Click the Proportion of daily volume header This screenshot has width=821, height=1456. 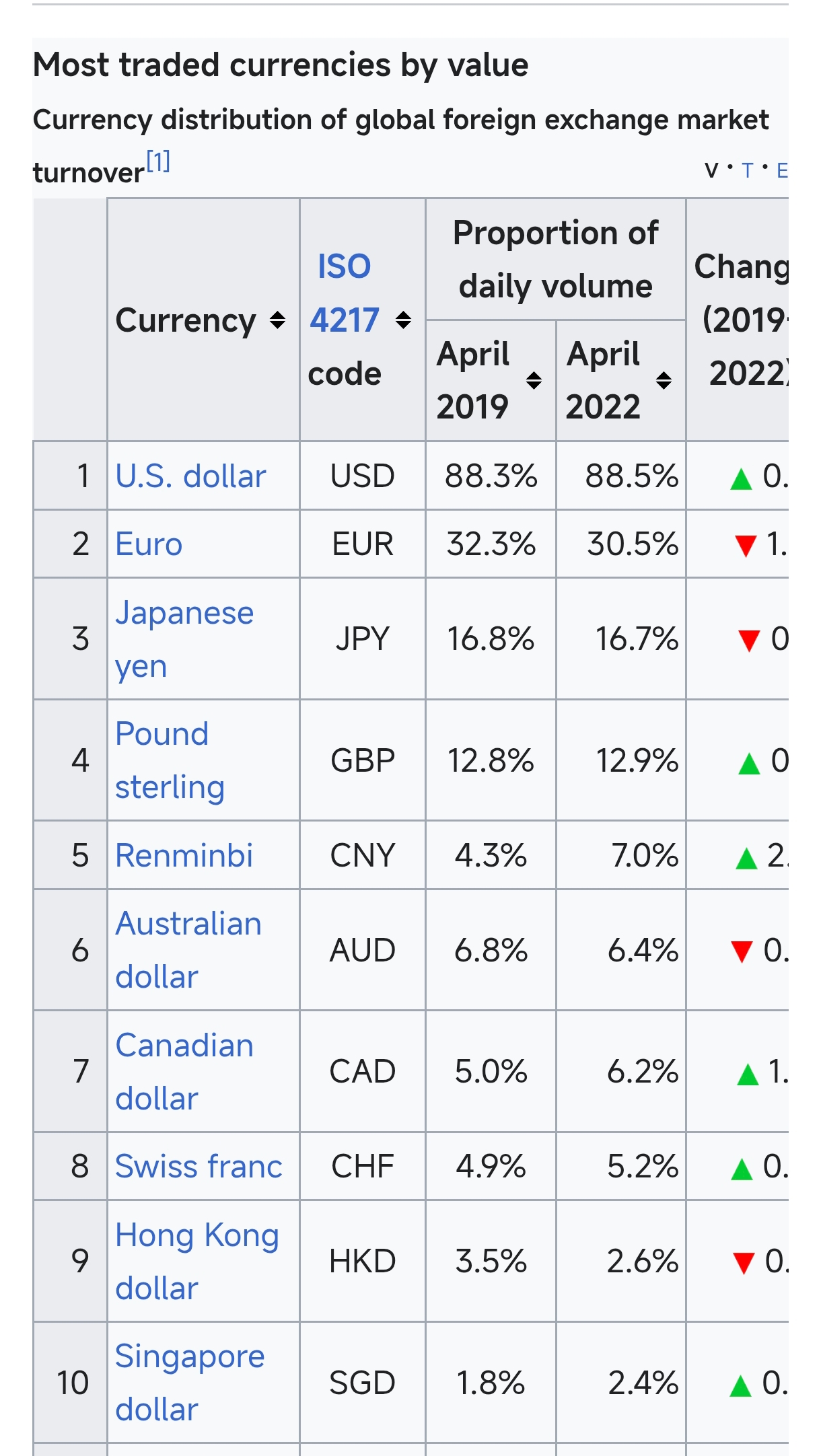point(556,260)
